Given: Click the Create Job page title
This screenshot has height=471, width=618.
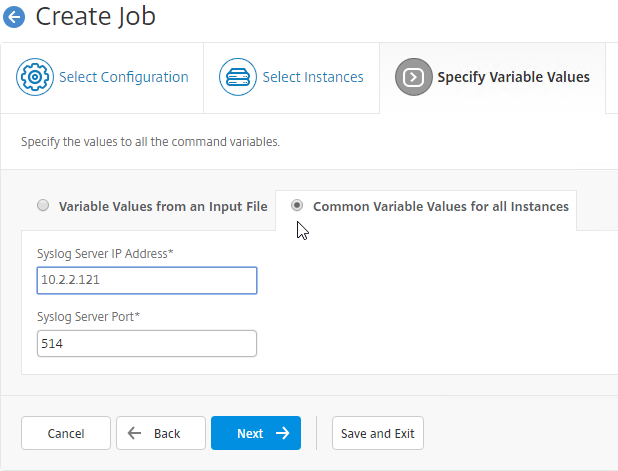Looking at the screenshot, I should coord(96,17).
